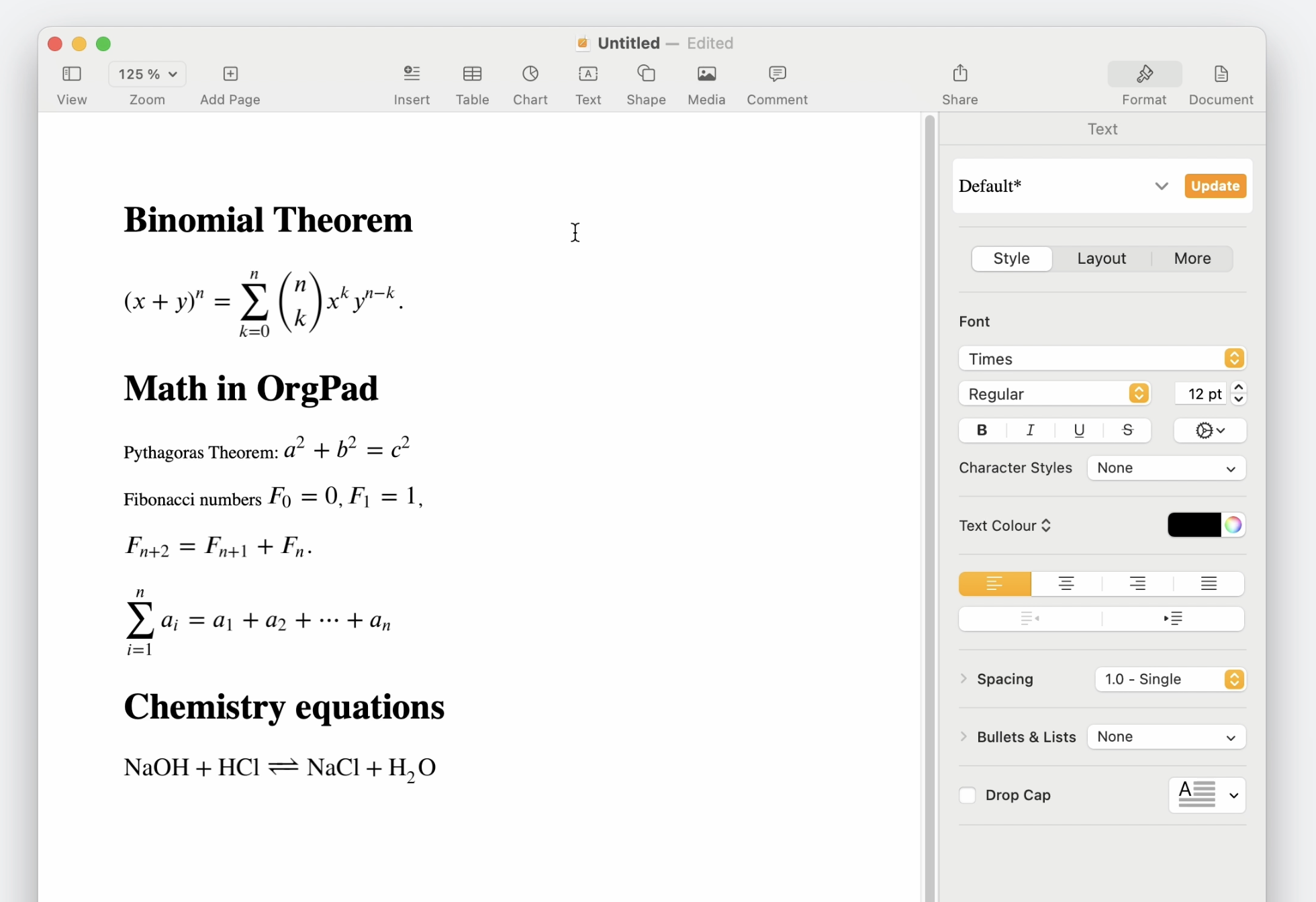Expand the Spacing section
This screenshot has height=902, width=1316.
[963, 679]
